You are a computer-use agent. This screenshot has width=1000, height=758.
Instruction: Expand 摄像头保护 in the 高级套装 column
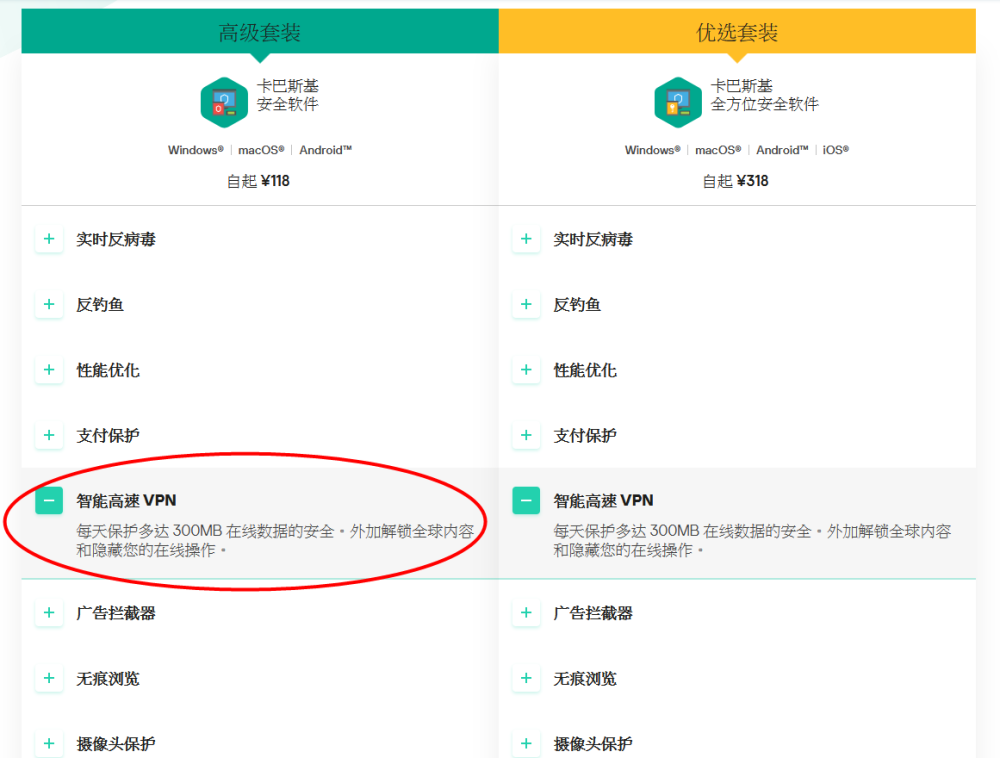pyautogui.click(x=49, y=743)
